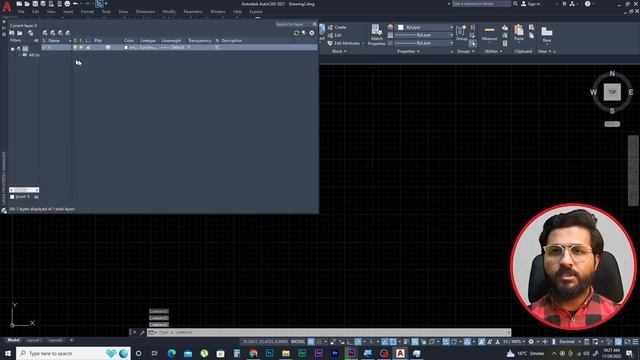Open the Dimension menu
The height and width of the screenshot is (360, 640).
click(145, 12)
